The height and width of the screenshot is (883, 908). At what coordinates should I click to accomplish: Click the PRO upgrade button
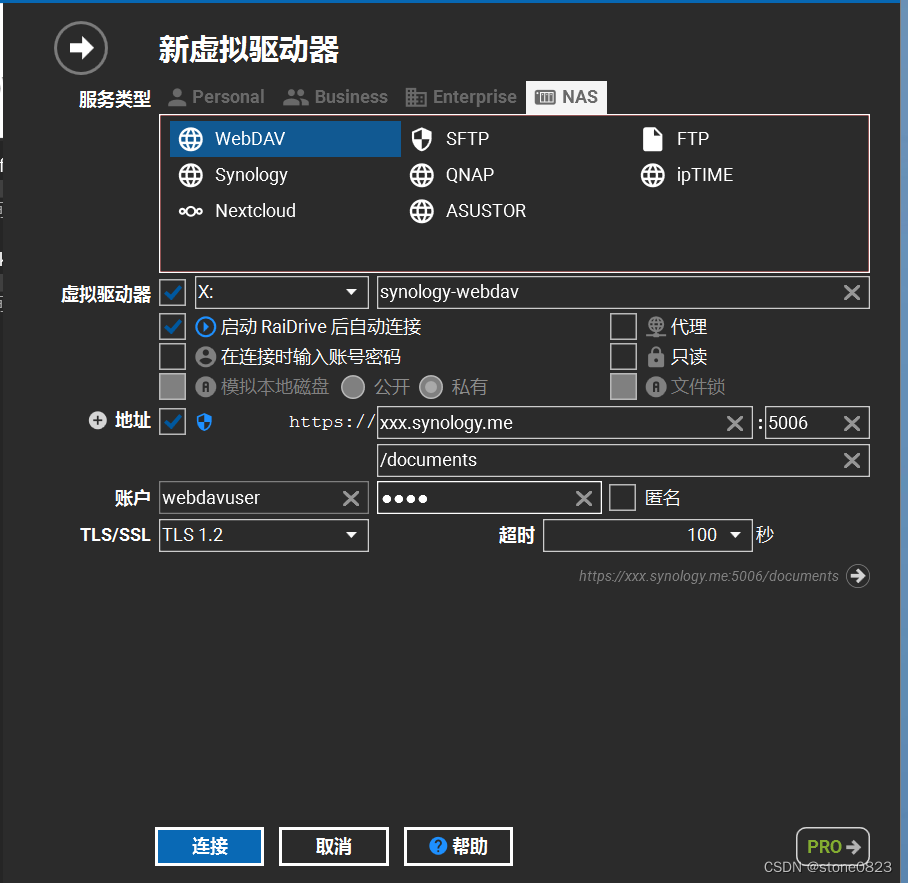pos(833,847)
